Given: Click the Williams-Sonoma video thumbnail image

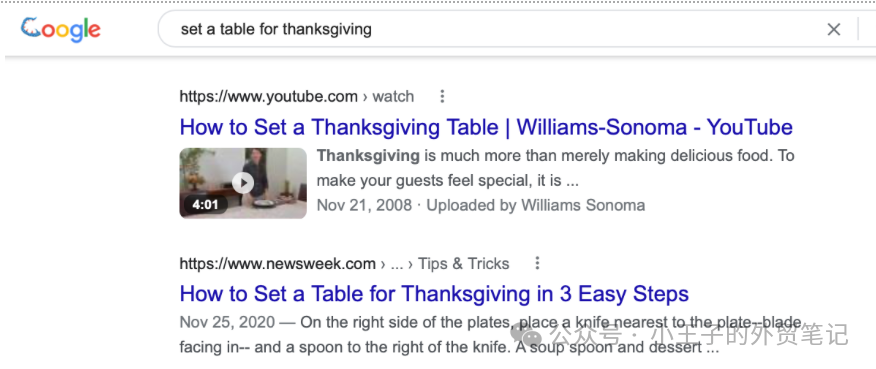Looking at the screenshot, I should click(243, 183).
